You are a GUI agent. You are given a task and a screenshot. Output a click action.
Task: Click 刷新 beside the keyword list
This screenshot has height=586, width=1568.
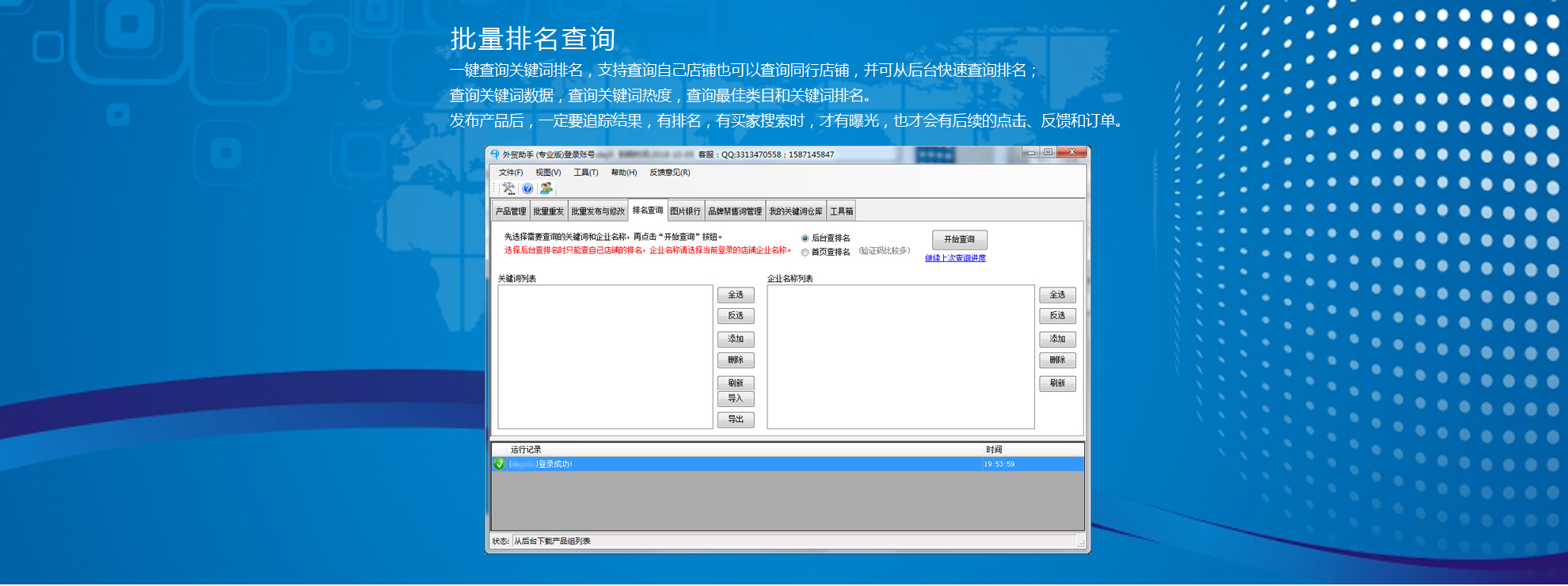pyautogui.click(x=736, y=382)
